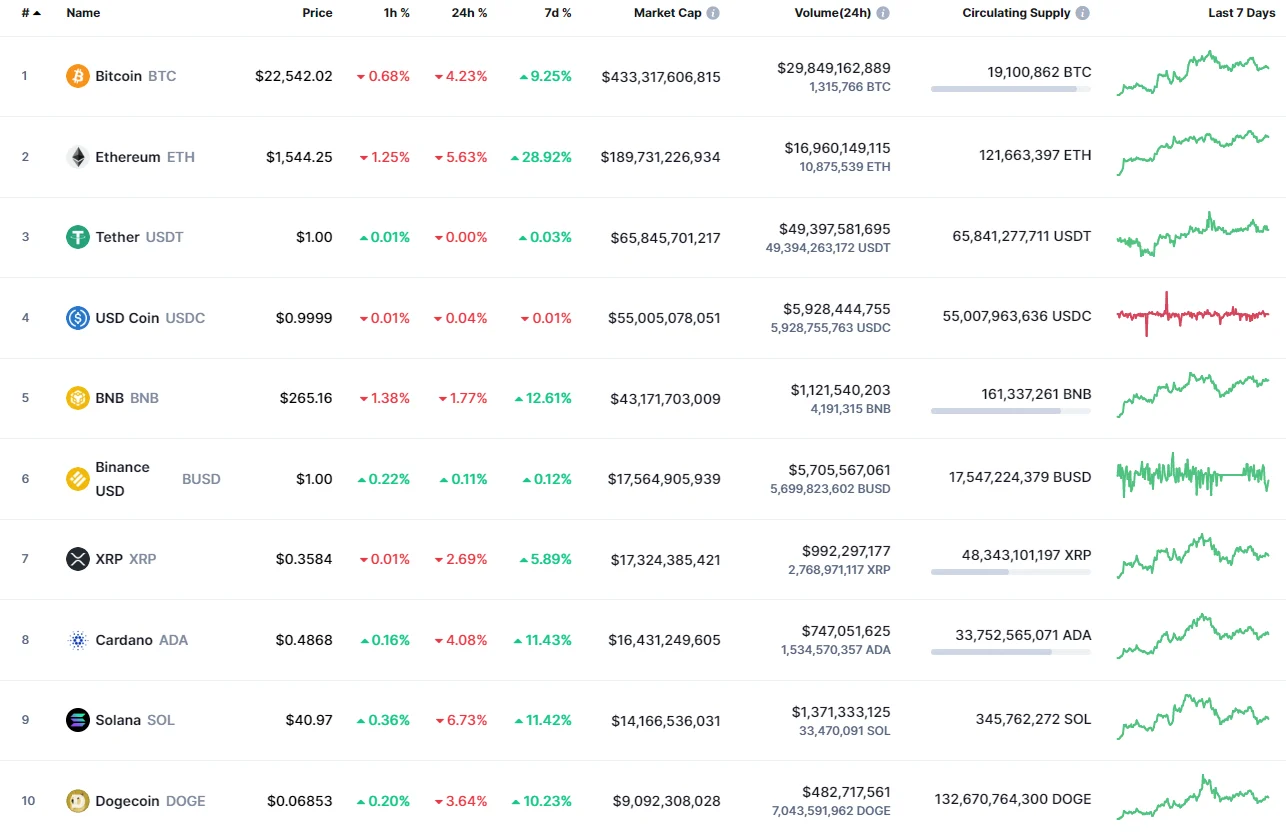
Task: Click the Dogecoin DOGE logo icon
Action: [76, 800]
